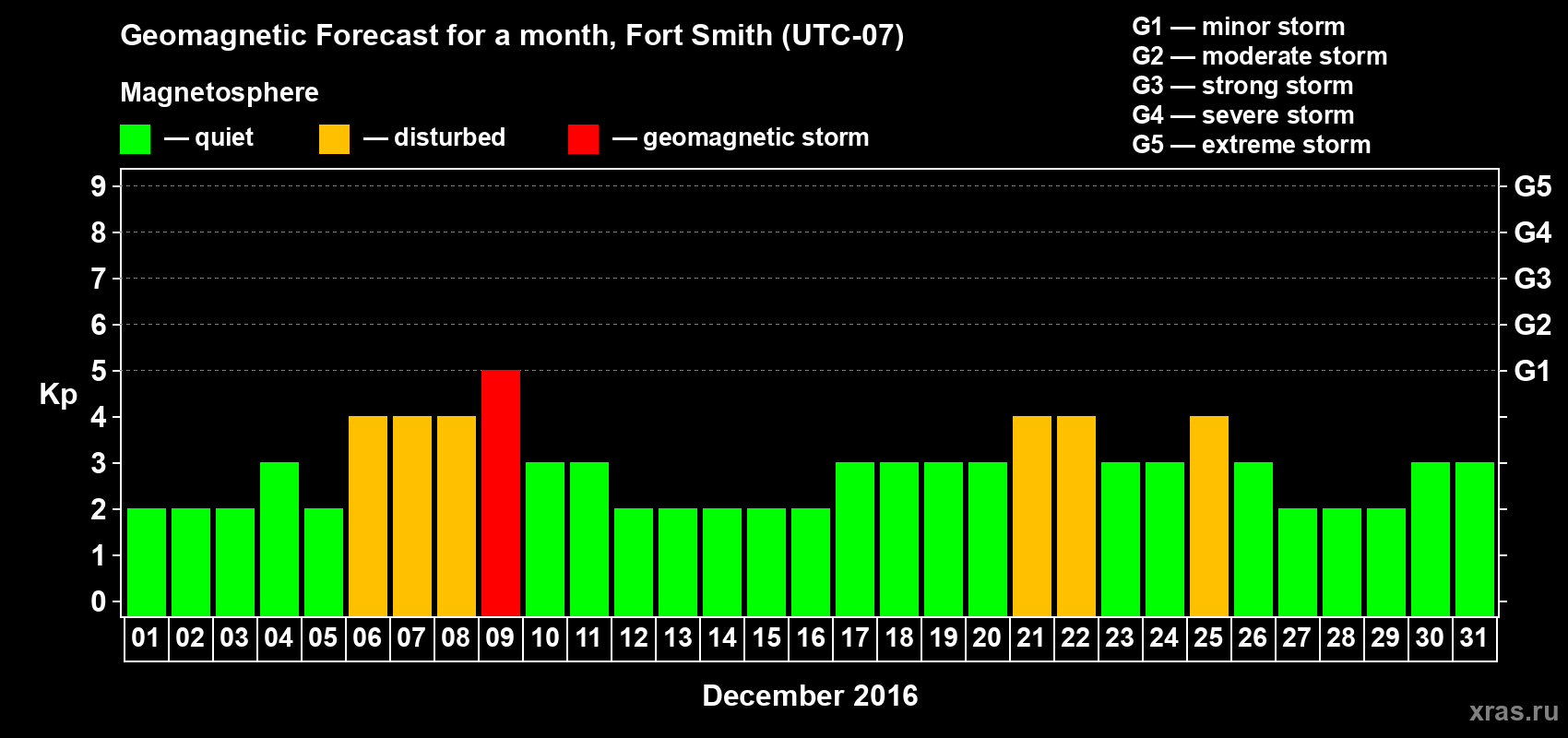This screenshot has height=738, width=1568.
Task: Click the 'geomagnetic storm' legend label
Action: click(756, 137)
